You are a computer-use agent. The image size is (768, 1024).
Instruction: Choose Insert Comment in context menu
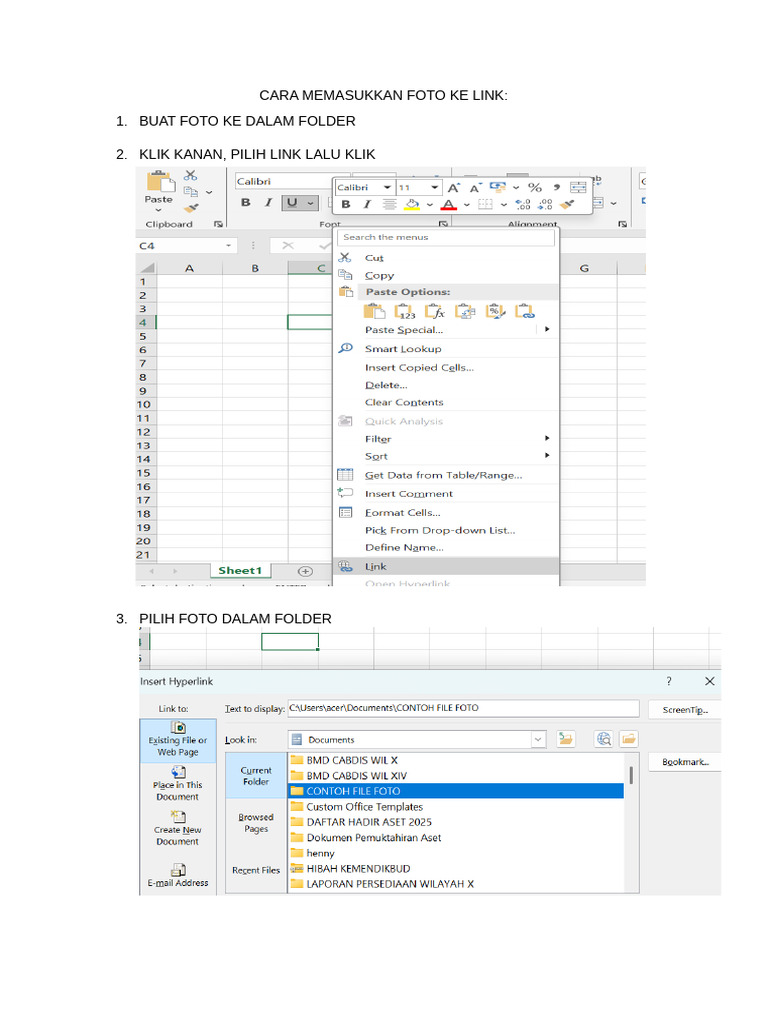click(x=446, y=494)
